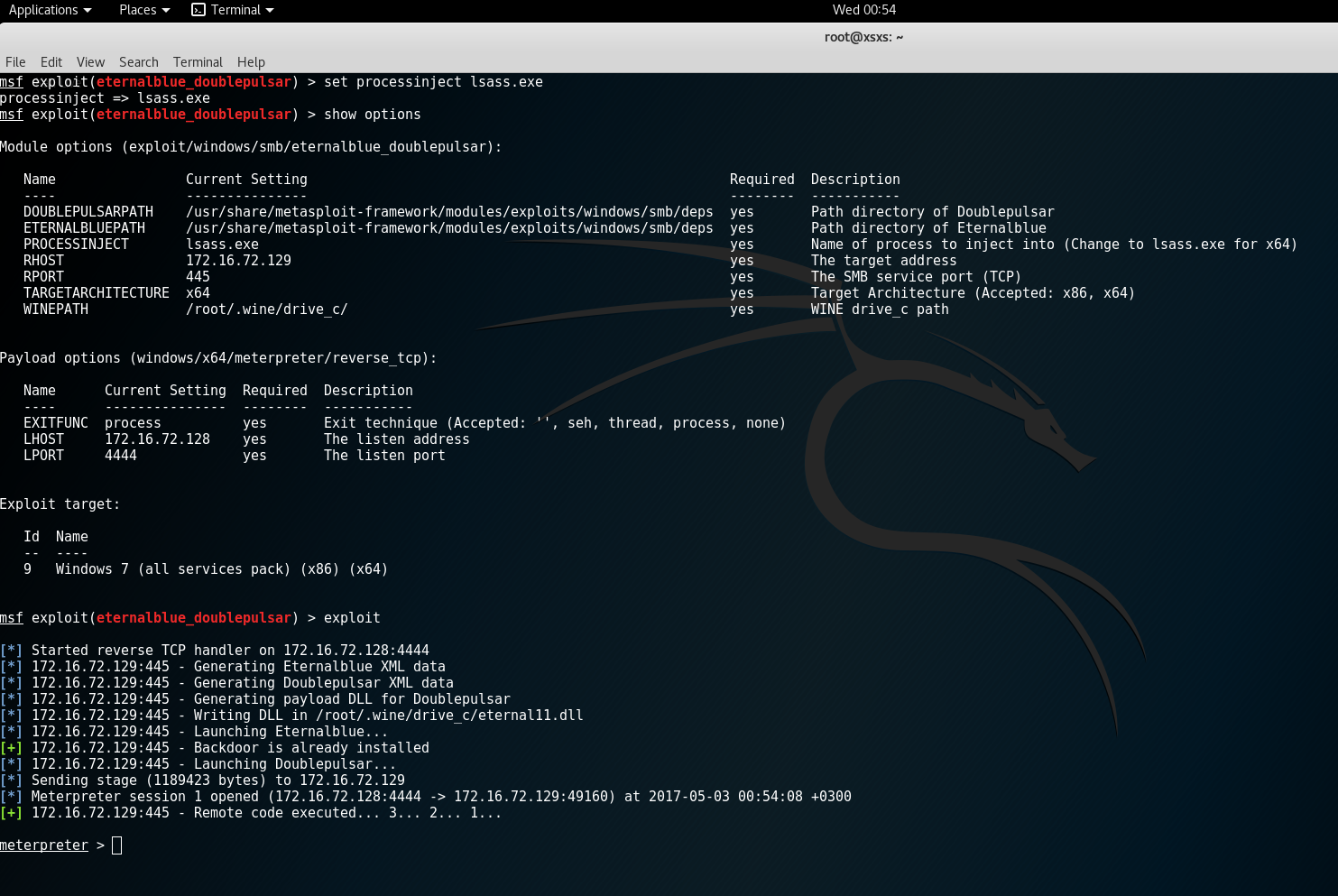This screenshot has width=1338, height=896.
Task: Open the Terminal menu in menubar
Action: (198, 62)
